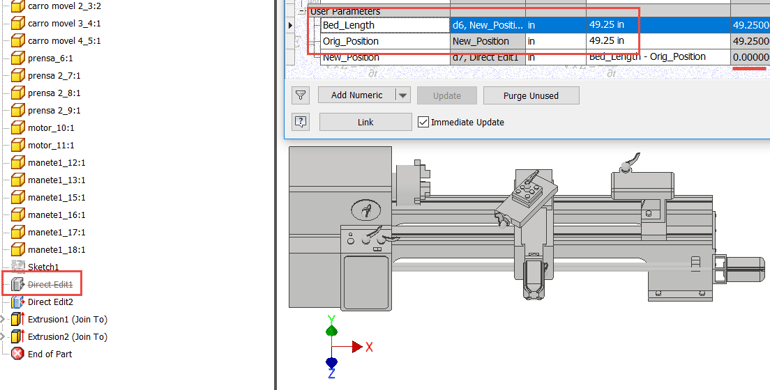Click the Link button
The height and width of the screenshot is (390, 770).
tap(365, 122)
